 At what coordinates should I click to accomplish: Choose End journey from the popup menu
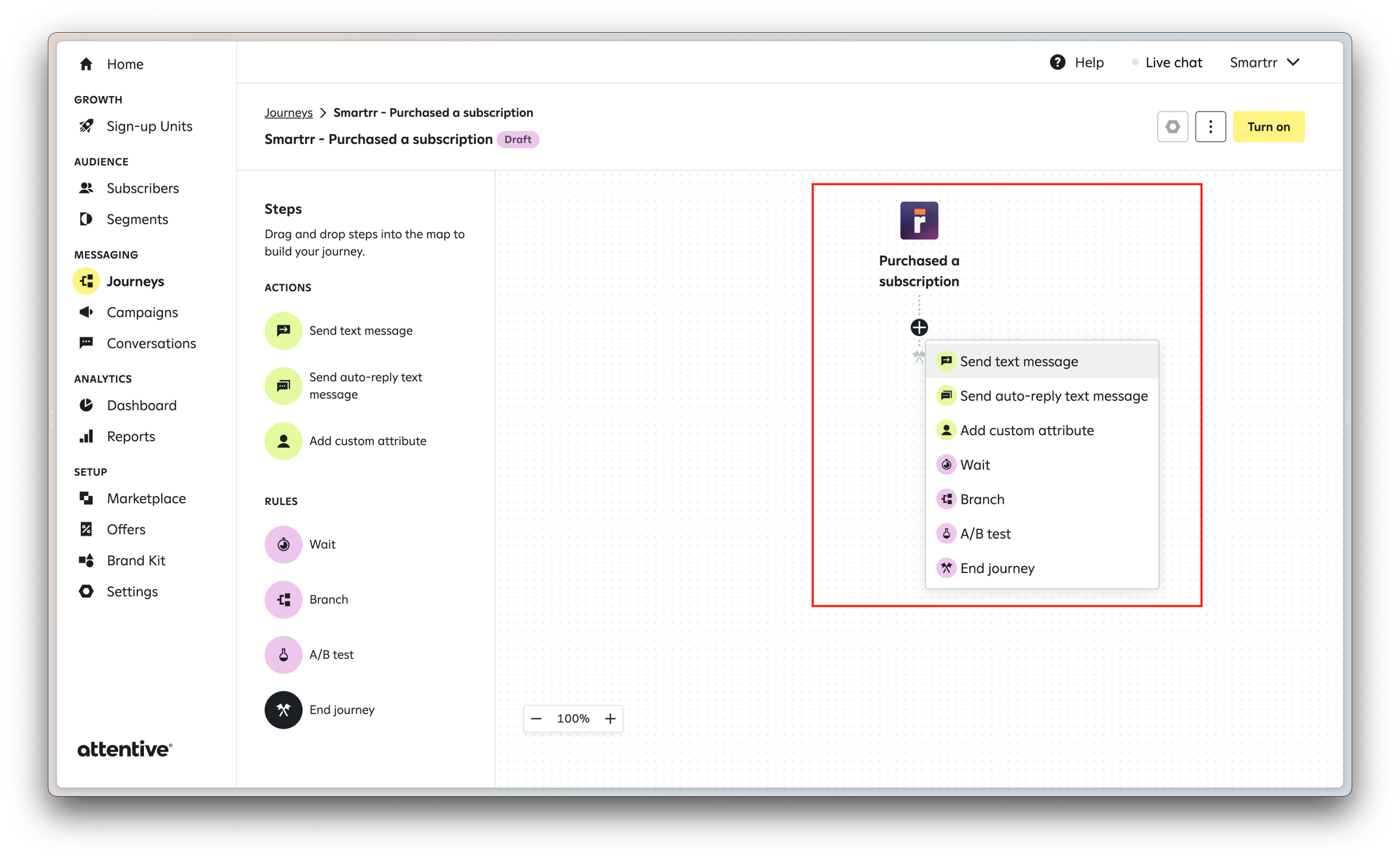(x=1041, y=568)
